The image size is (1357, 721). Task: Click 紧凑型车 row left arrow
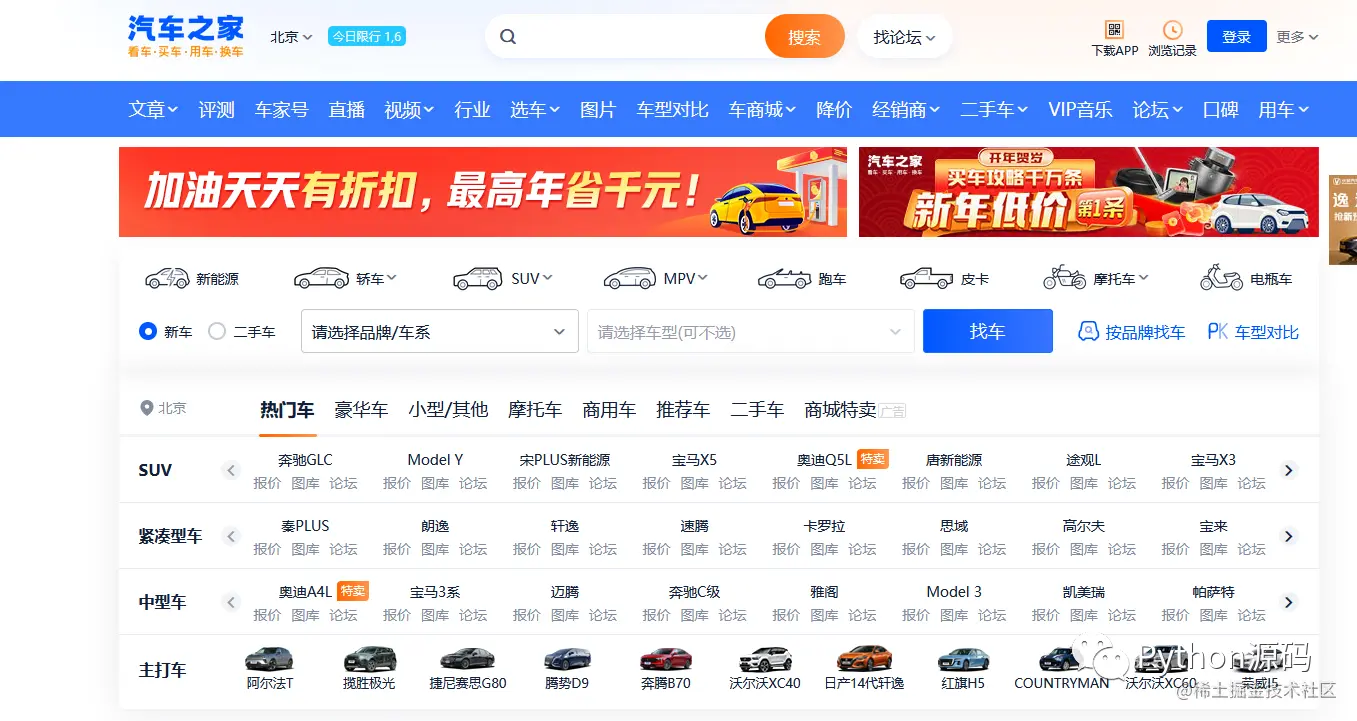coord(231,536)
